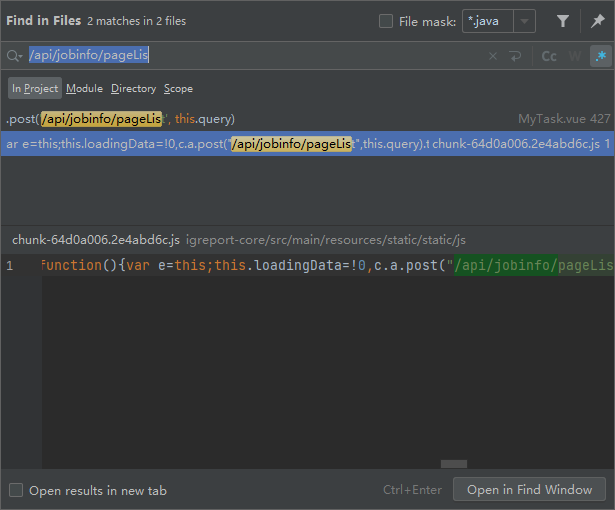
Task: Open search history magnifier icon
Action: (14, 56)
